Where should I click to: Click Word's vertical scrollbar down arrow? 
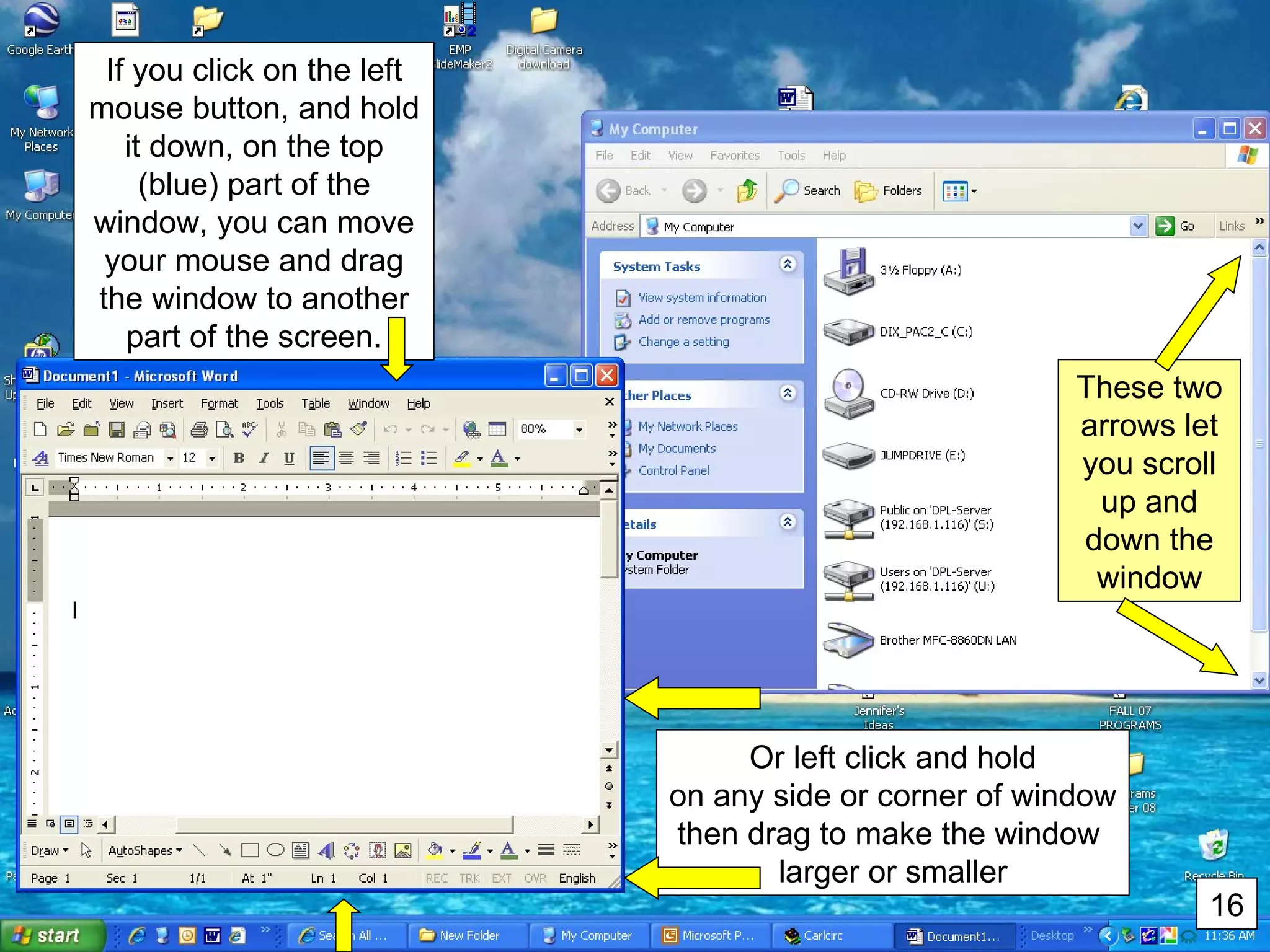609,750
